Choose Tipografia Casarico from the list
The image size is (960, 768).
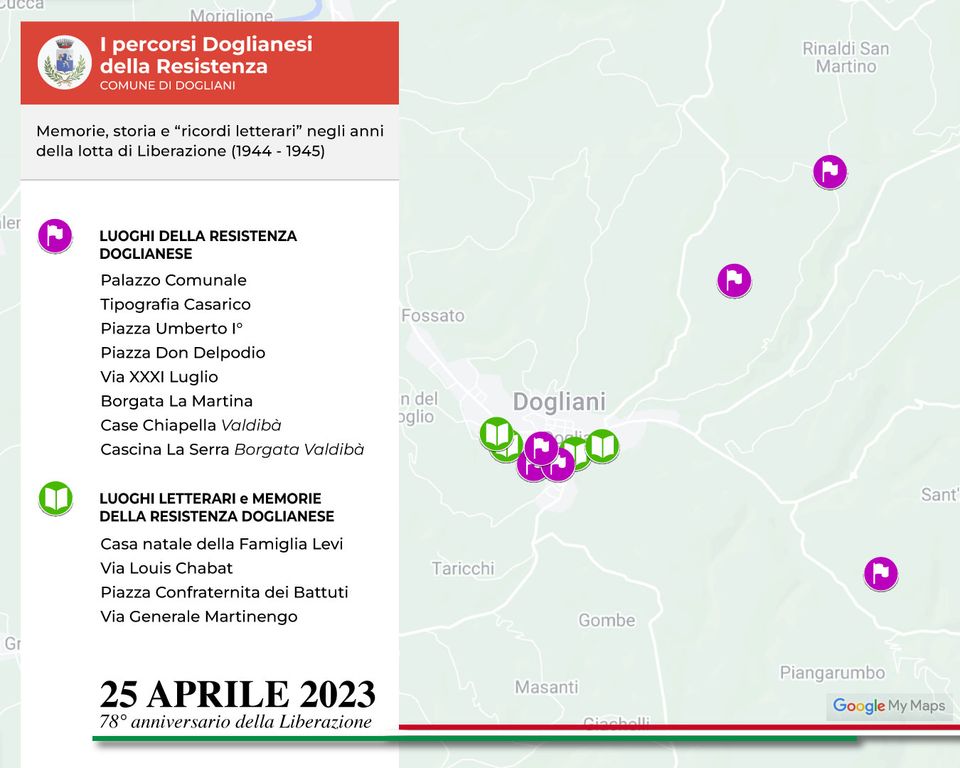[175, 304]
